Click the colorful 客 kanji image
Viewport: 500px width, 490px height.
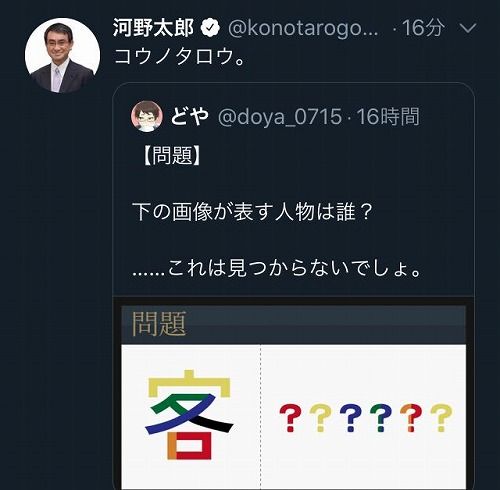tap(189, 415)
